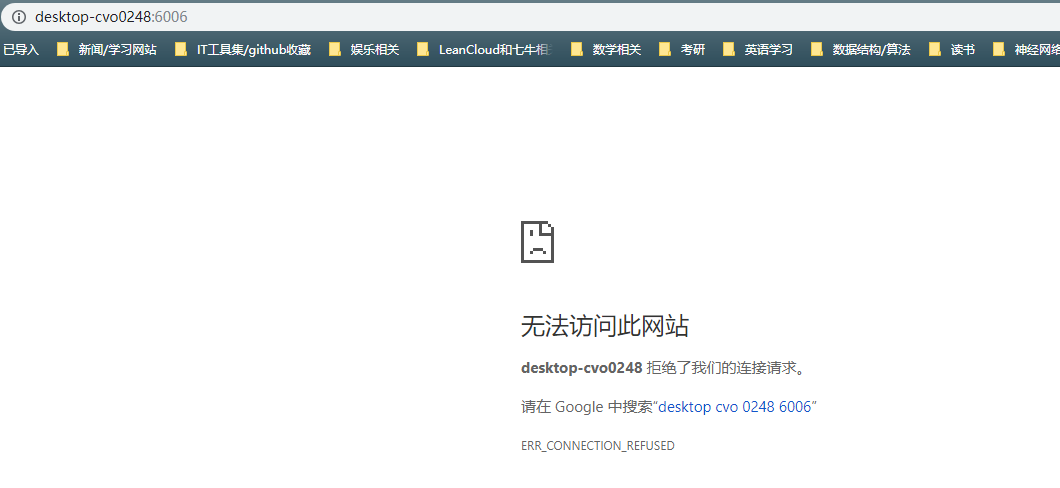Screen dimensions: 1060x488
Task: Click the 拒绝了我们的连接请求 message text
Action: coord(727,368)
